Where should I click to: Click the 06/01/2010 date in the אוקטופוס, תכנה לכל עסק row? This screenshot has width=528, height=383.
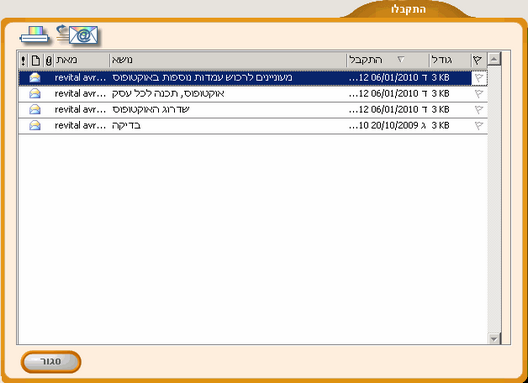tap(394, 94)
